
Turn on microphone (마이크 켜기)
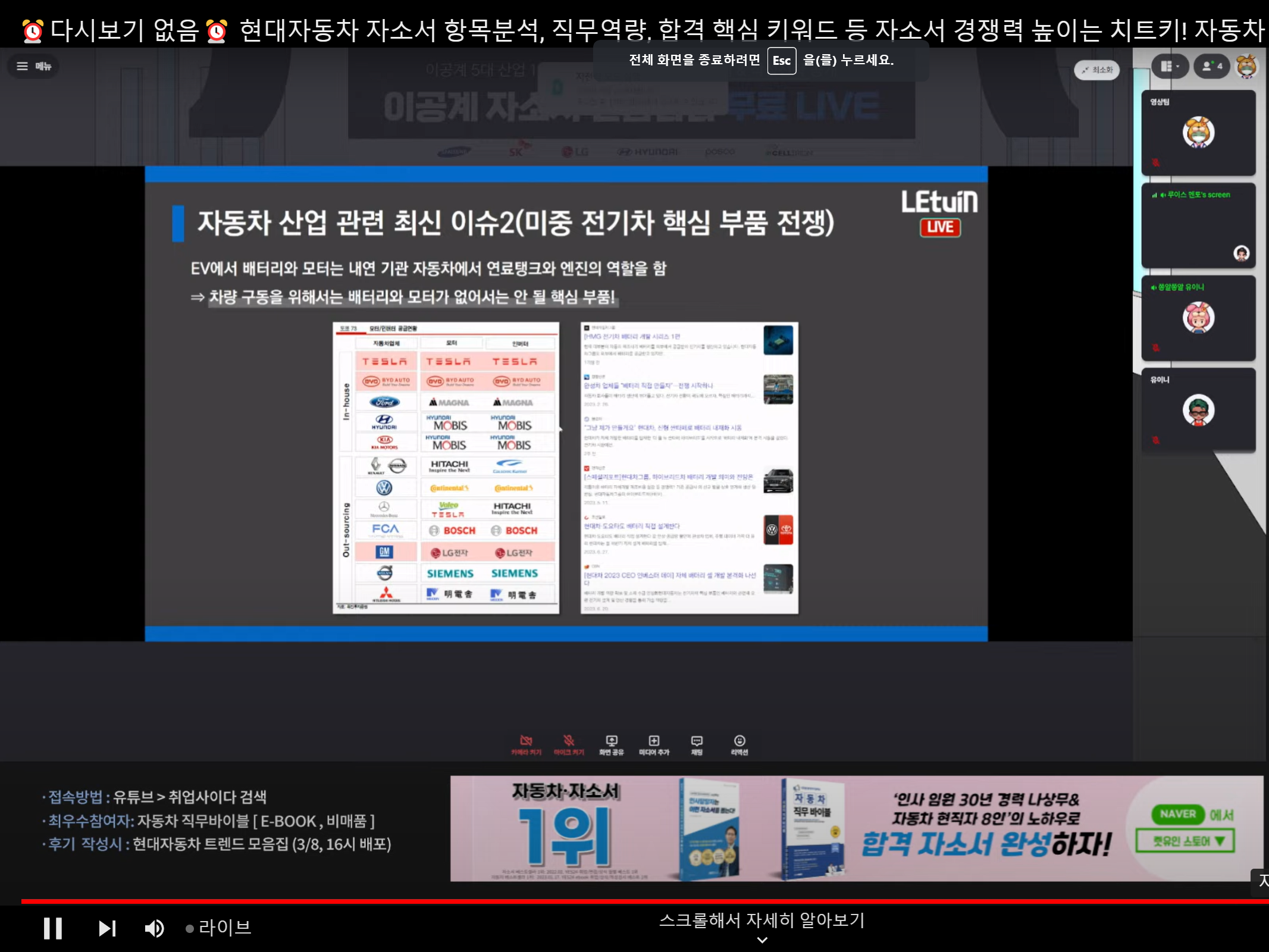coord(569,744)
